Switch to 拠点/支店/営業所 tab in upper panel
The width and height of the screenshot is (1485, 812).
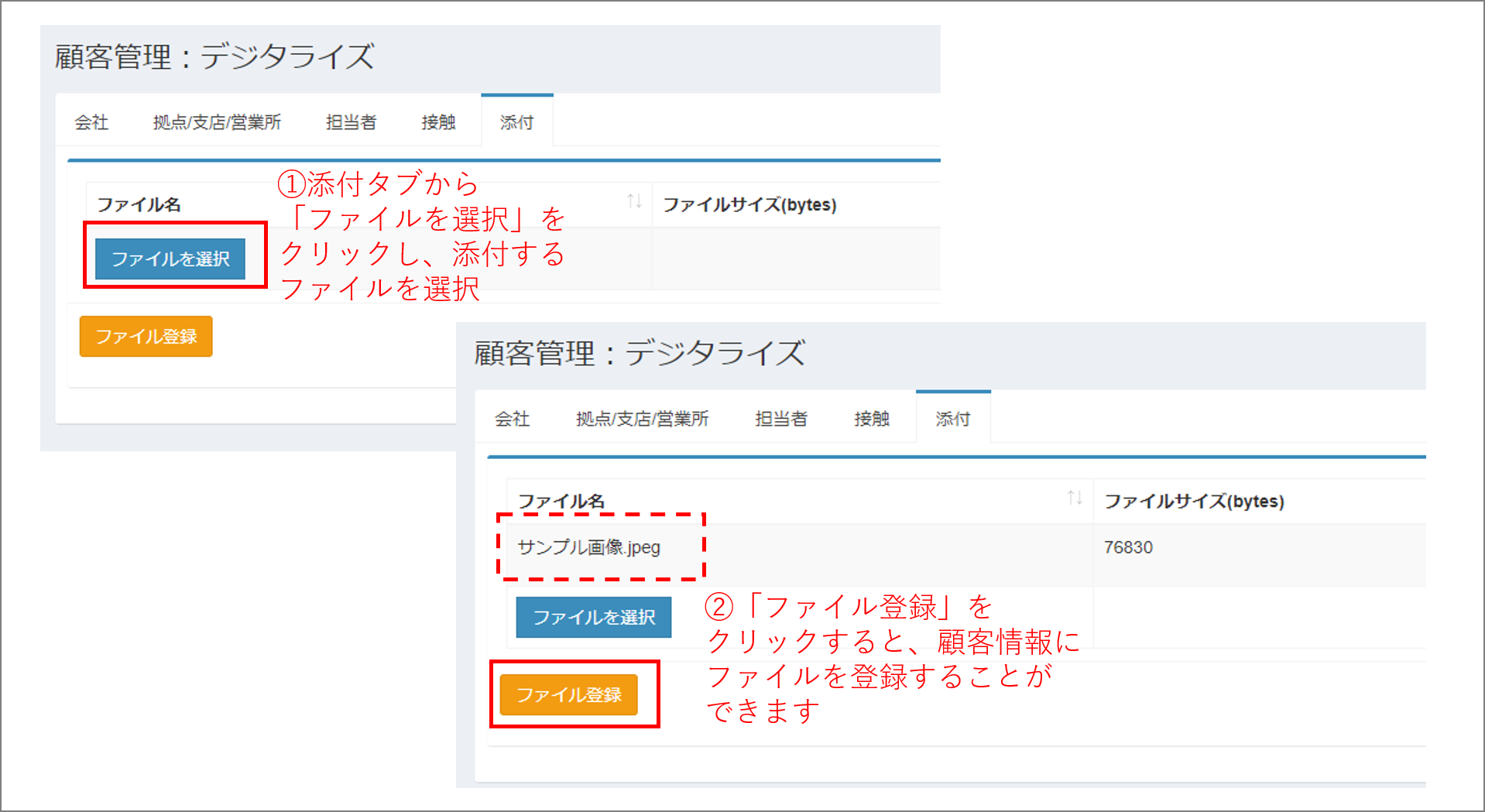point(217,122)
